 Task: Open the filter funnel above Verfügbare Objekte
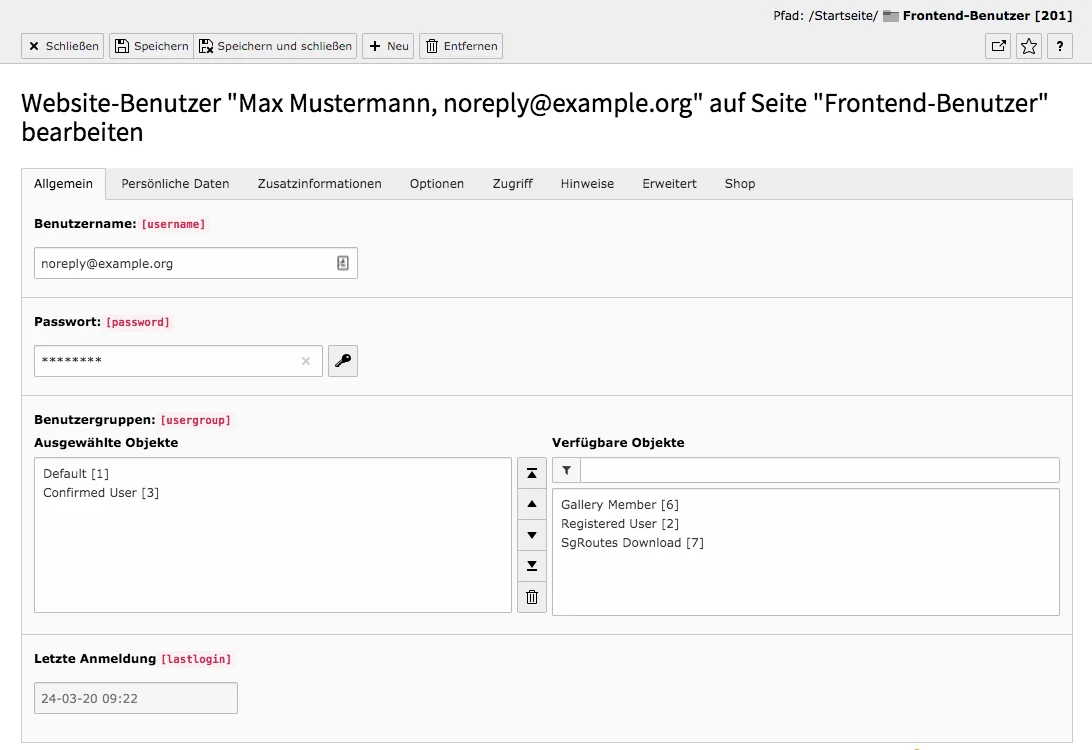click(x=566, y=470)
